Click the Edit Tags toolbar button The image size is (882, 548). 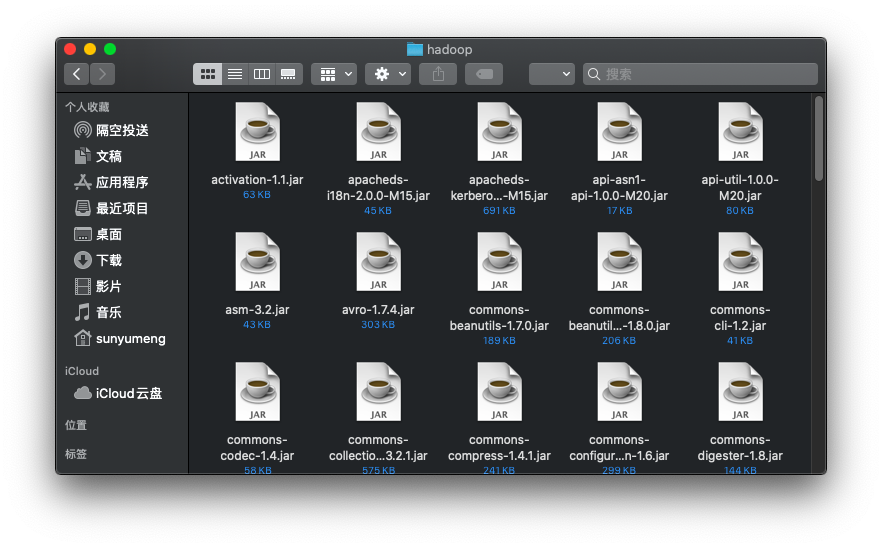click(484, 74)
